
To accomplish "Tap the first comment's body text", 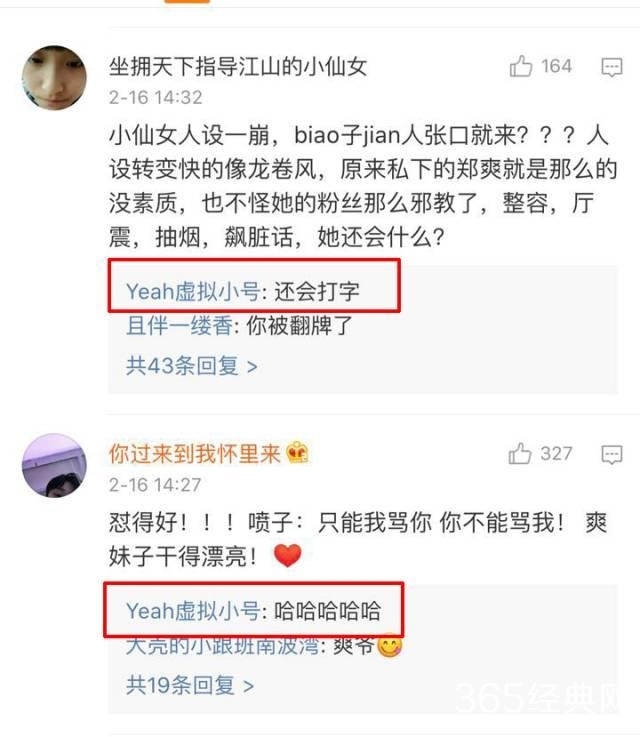I will point(363,186).
